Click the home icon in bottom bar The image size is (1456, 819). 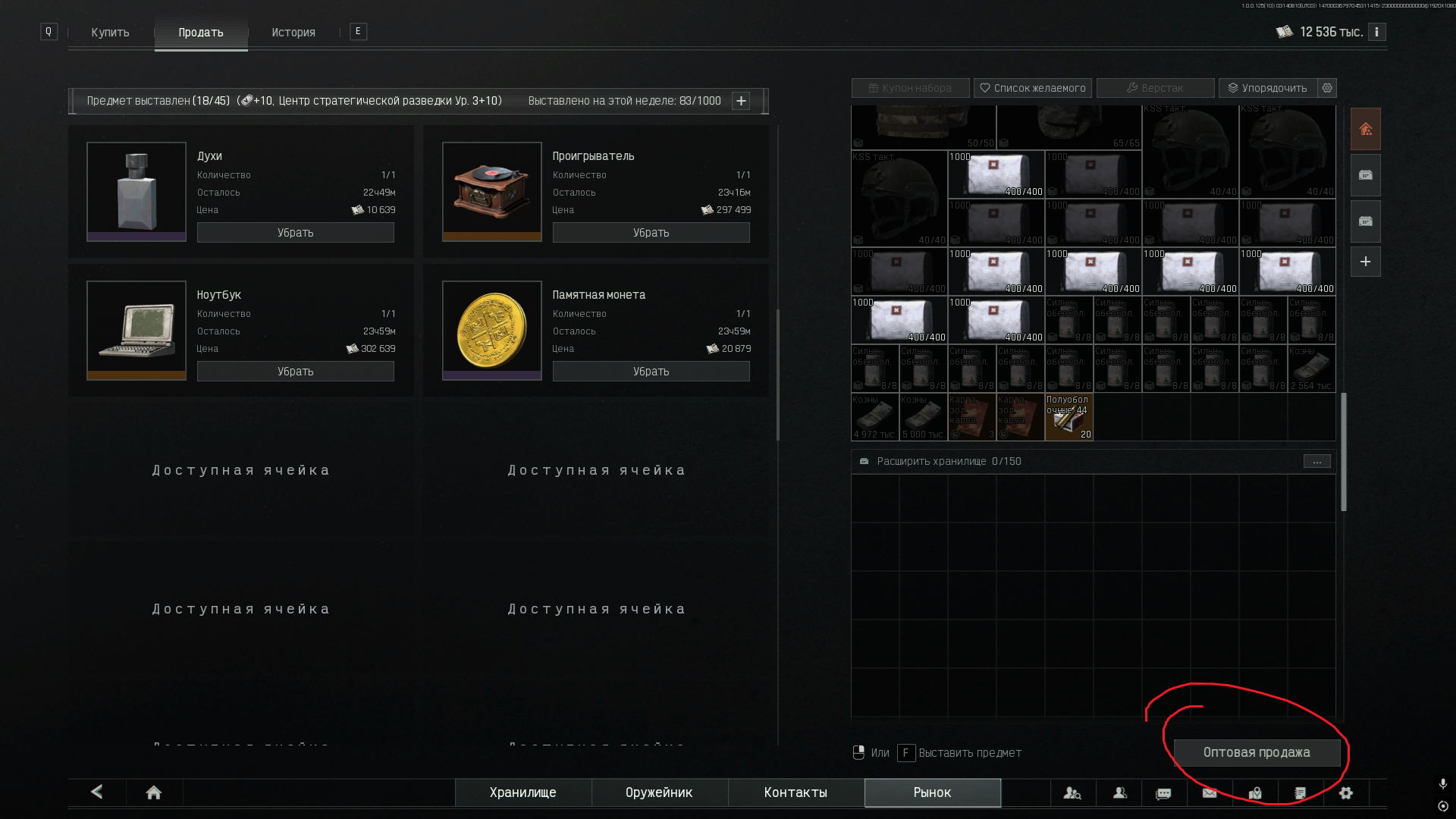[154, 792]
